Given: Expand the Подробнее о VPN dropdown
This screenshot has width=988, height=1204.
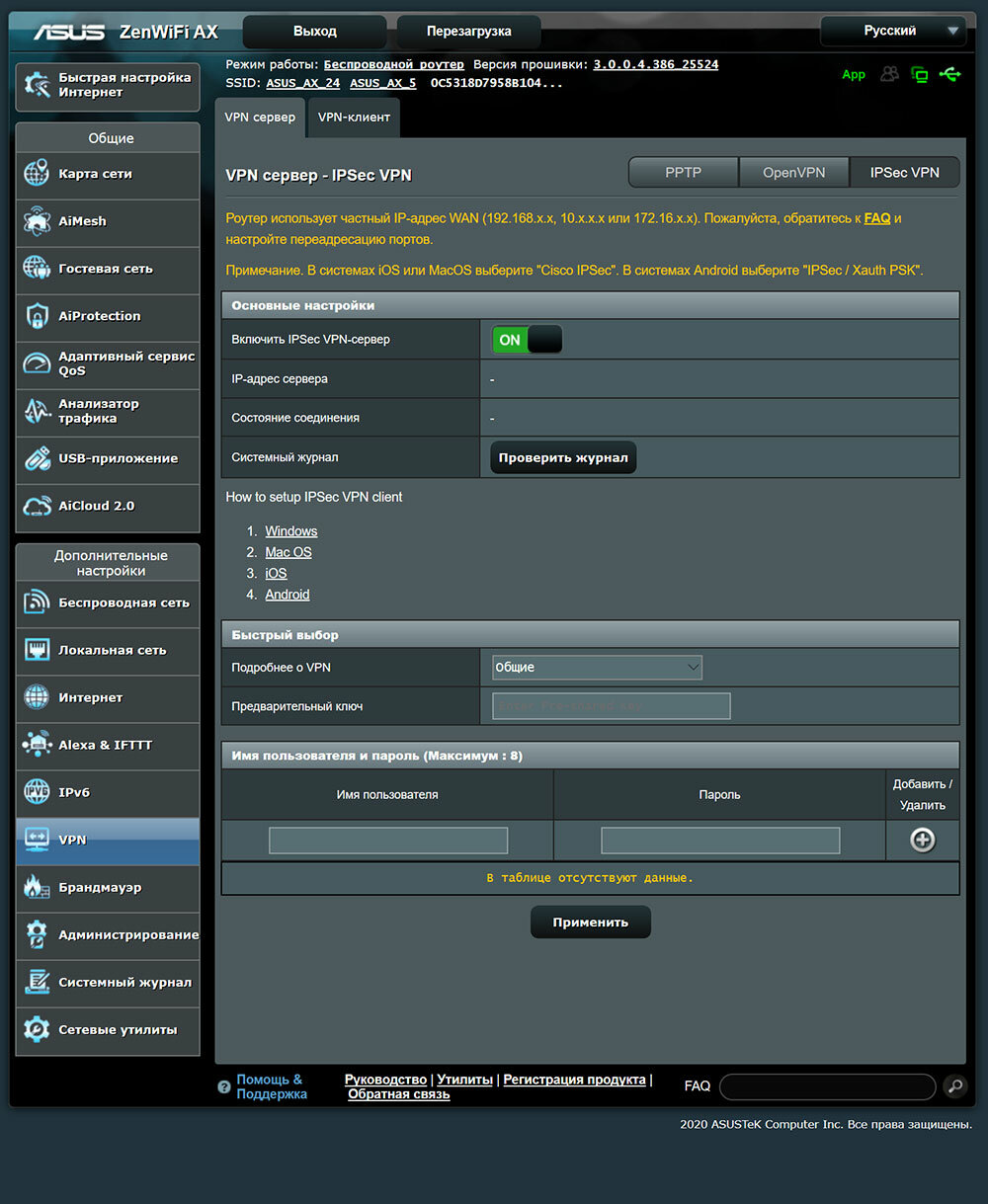Looking at the screenshot, I should 597,668.
